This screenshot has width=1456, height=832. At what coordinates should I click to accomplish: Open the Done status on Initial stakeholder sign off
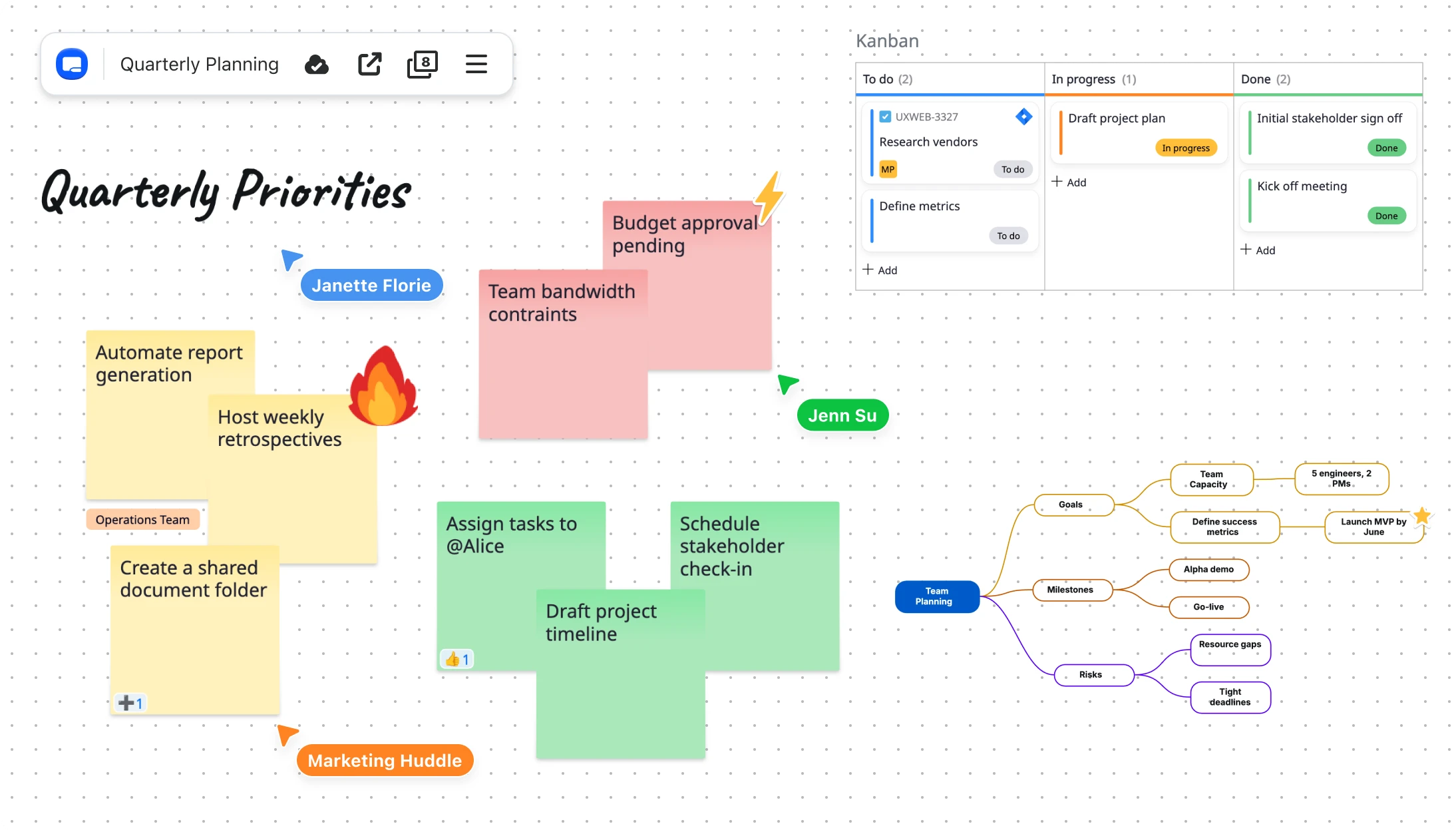[1386, 148]
